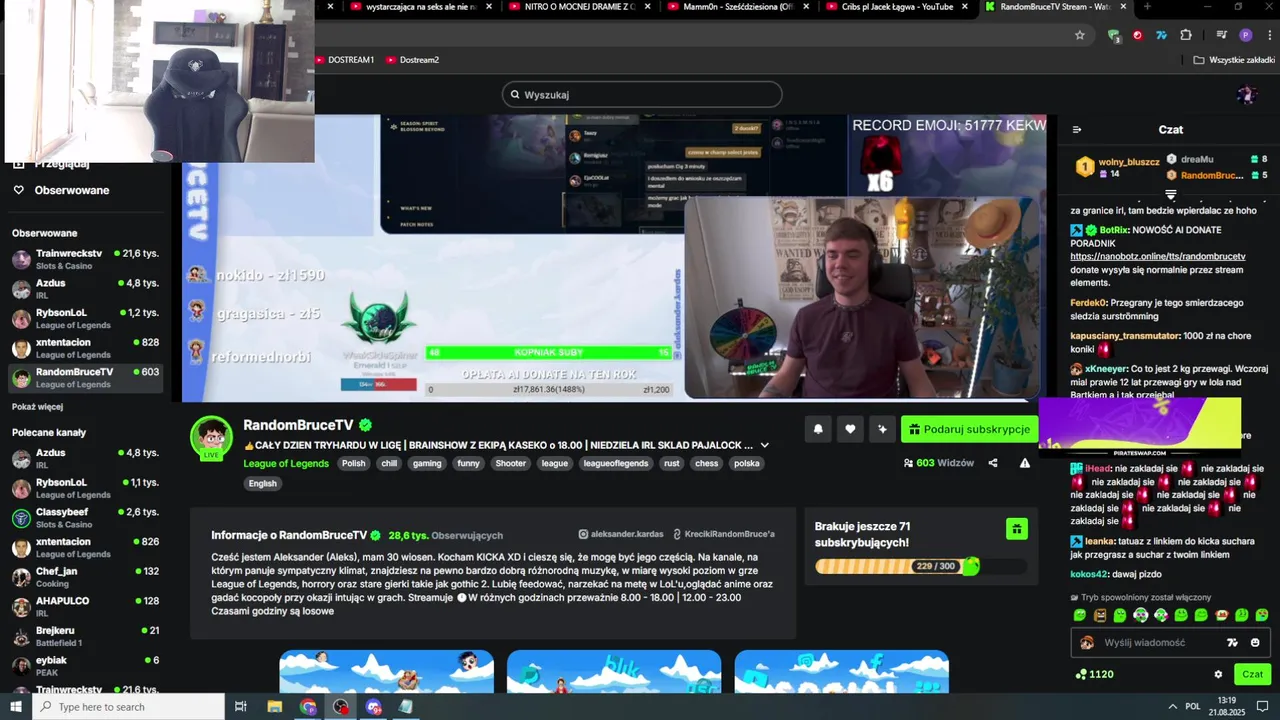Open the Dostream2 bookmark
This screenshot has width=1280, height=720.
(x=413, y=60)
